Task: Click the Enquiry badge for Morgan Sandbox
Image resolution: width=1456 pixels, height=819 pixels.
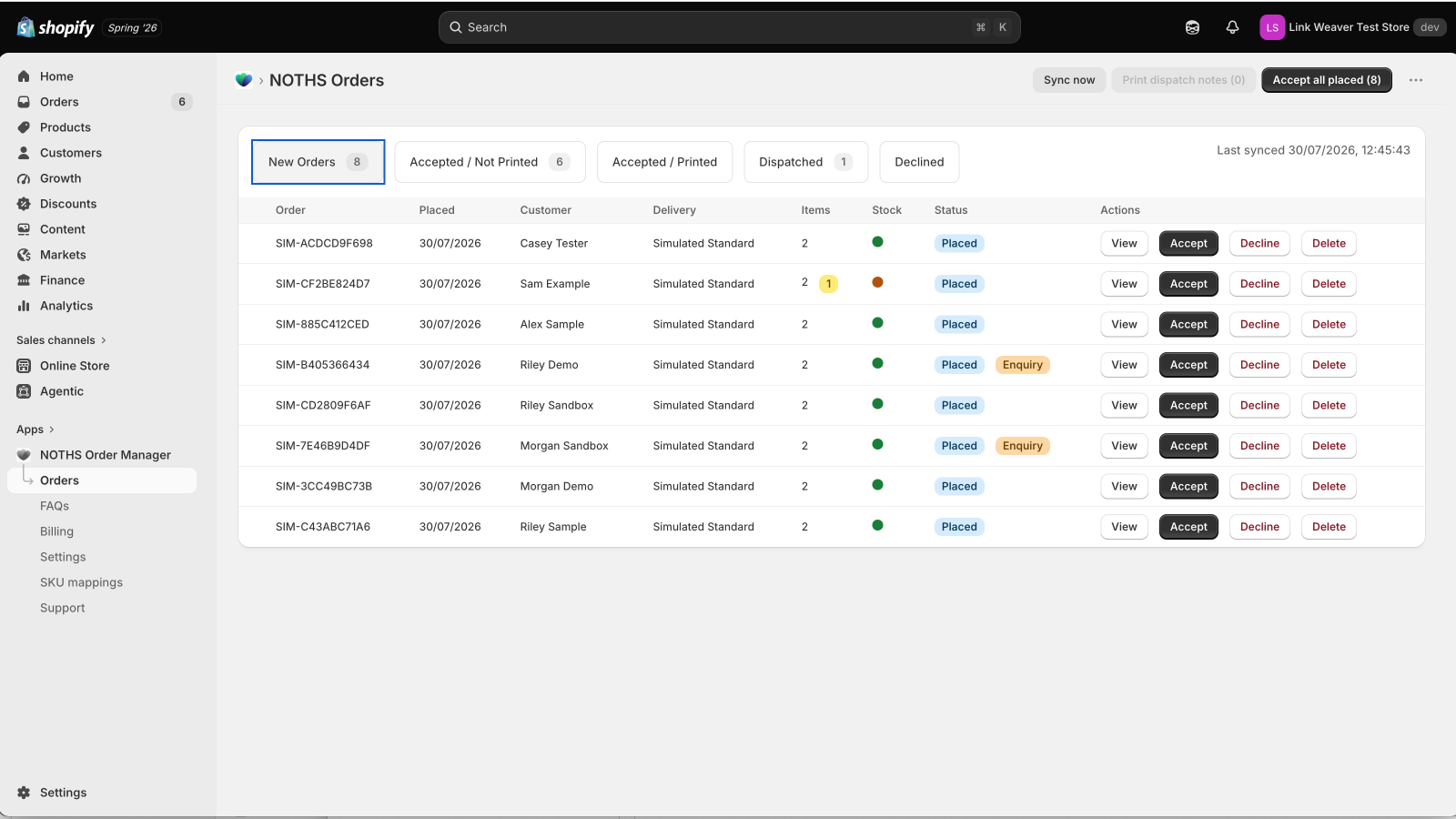Action: tap(1023, 446)
